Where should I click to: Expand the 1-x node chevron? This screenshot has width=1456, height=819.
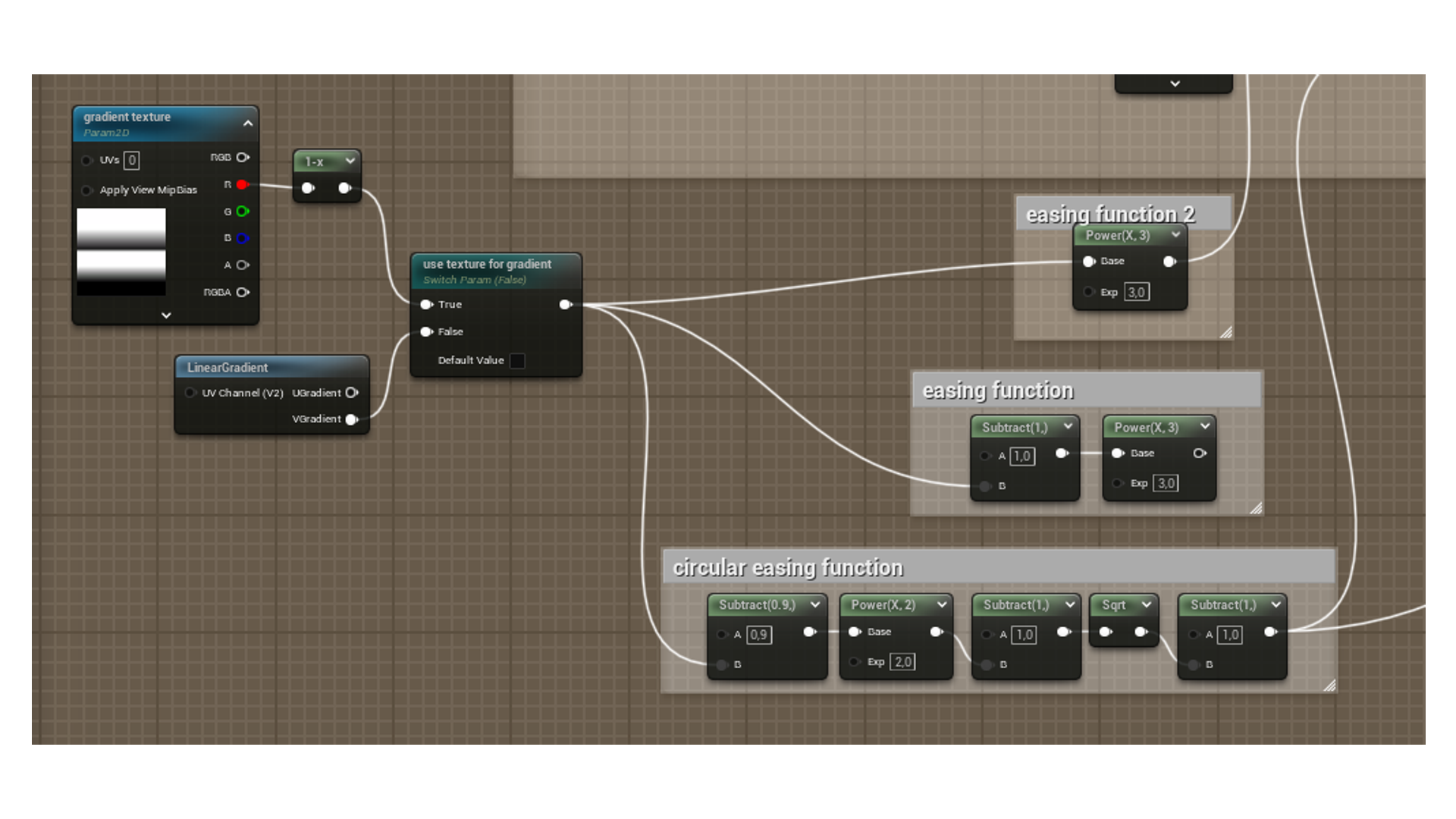click(350, 161)
